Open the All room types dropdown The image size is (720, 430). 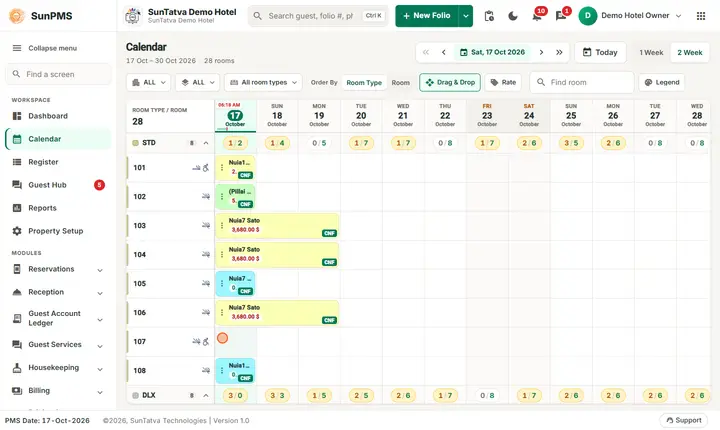(x=263, y=83)
